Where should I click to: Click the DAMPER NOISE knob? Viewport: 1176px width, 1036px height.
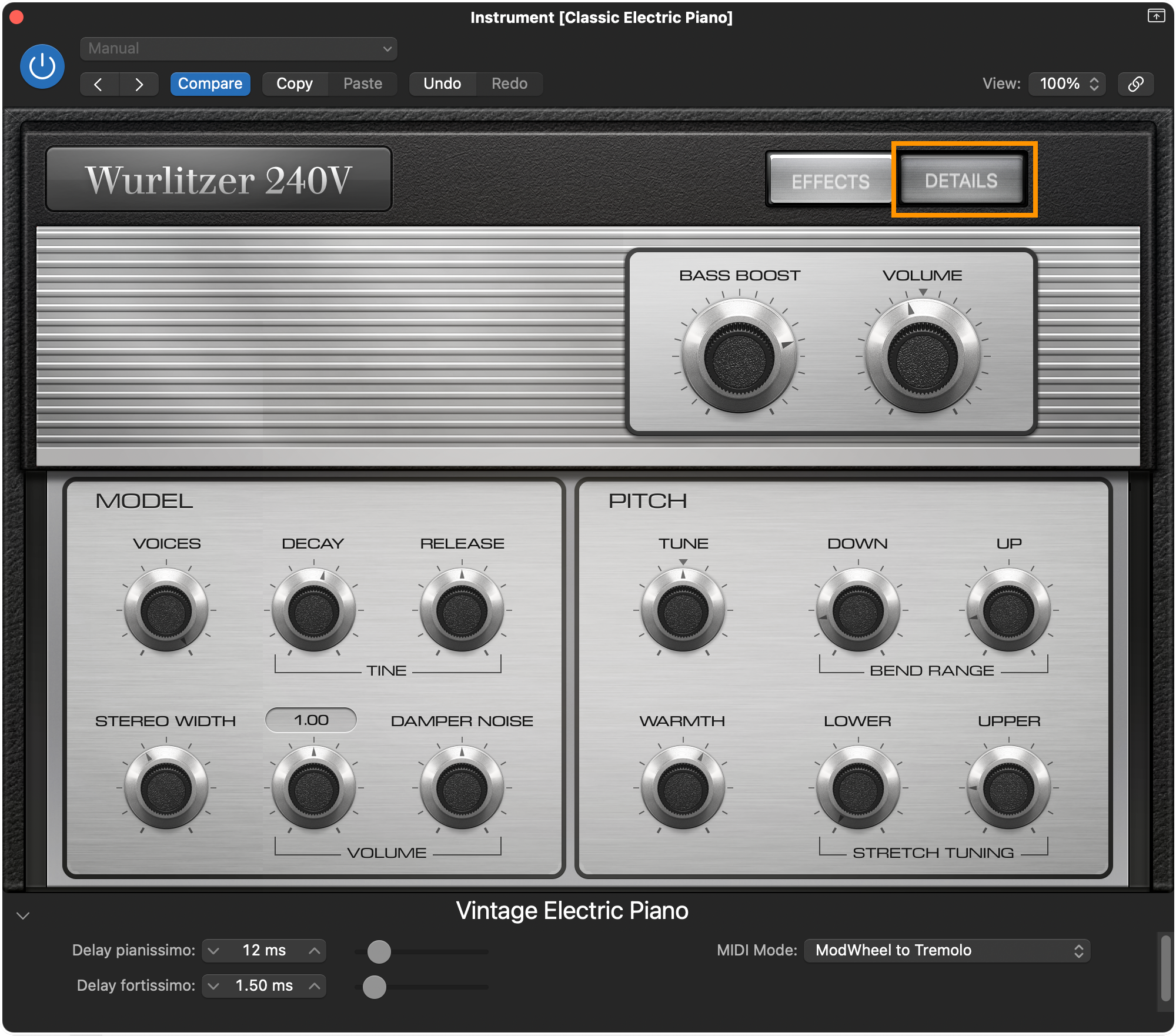click(x=462, y=788)
